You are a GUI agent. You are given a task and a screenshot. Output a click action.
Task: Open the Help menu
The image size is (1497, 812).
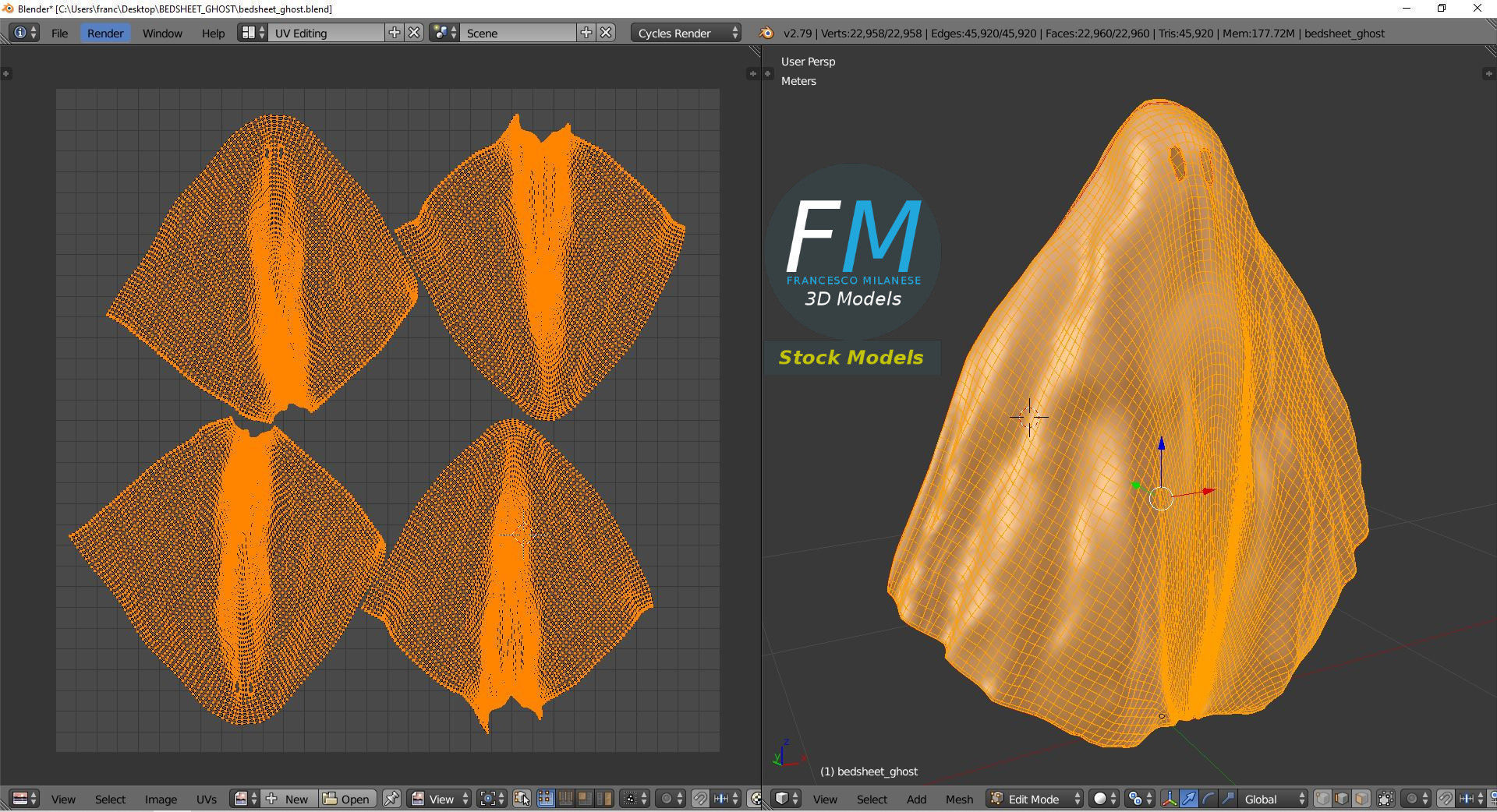[213, 33]
